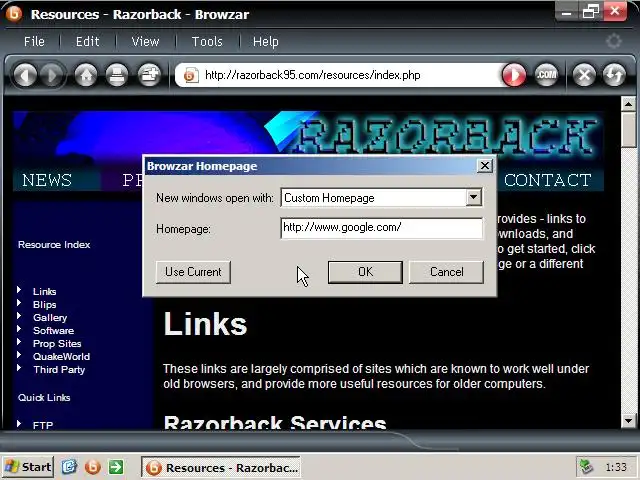Open the Gallery sidebar link
The width and height of the screenshot is (640, 480).
pyautogui.click(x=50, y=318)
